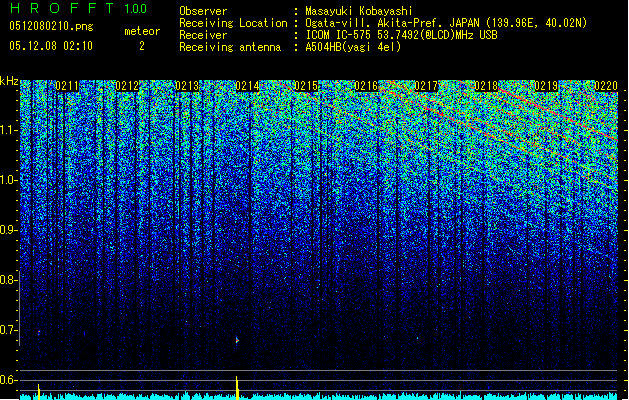Click the Receiving Location label
Image resolution: width=629 pixels, height=400 pixels.
[x=233, y=23]
